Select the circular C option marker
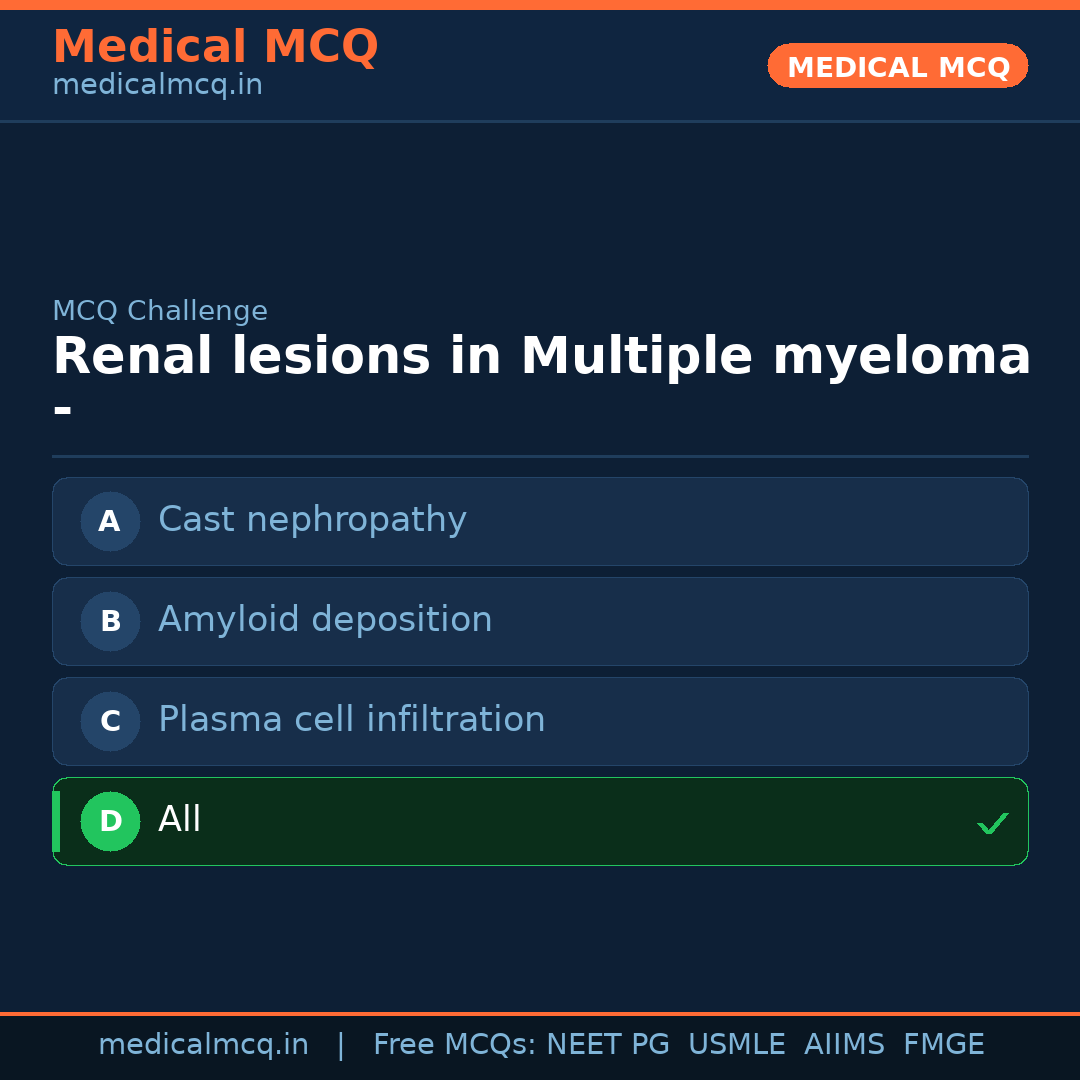This screenshot has width=1080, height=1080. click(110, 721)
